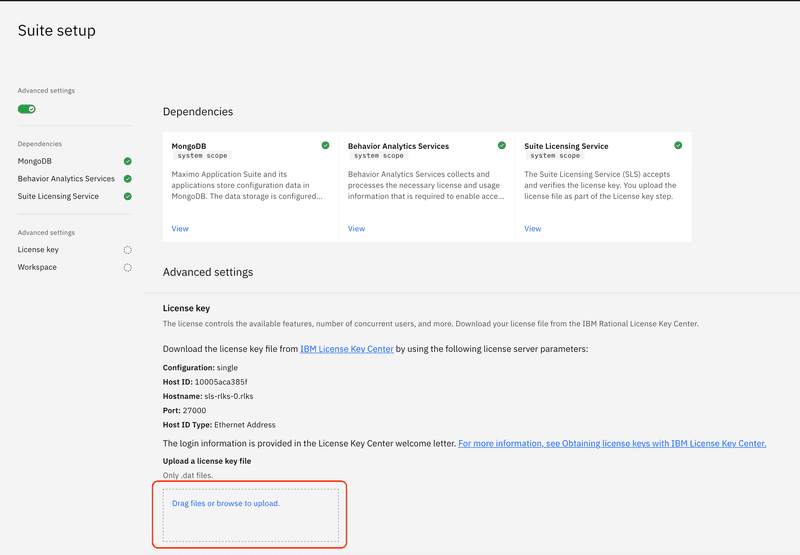Click the Suite Licensing Service card title

[566, 146]
